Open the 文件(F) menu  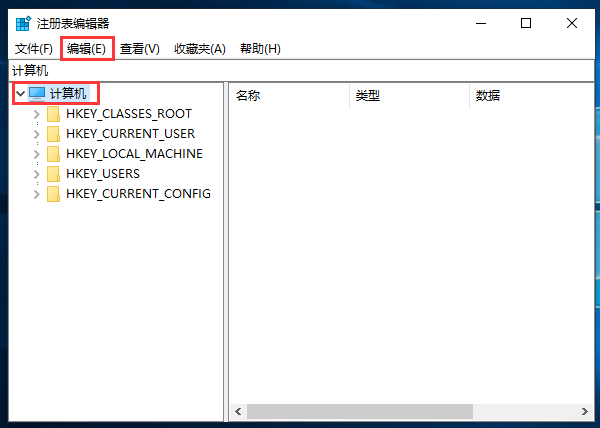33,49
